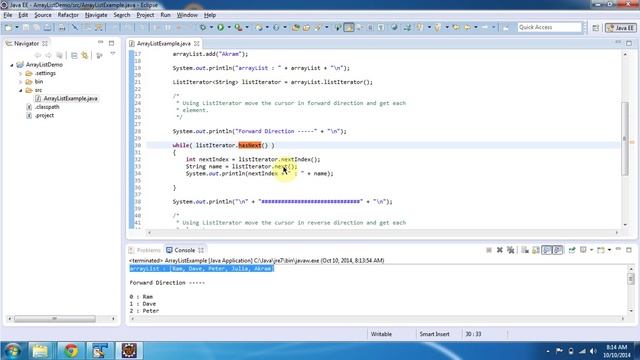Open Navigator View Menu dropdown
Image resolution: width=640 pixels, height=360 pixels.
pyautogui.click(x=113, y=54)
